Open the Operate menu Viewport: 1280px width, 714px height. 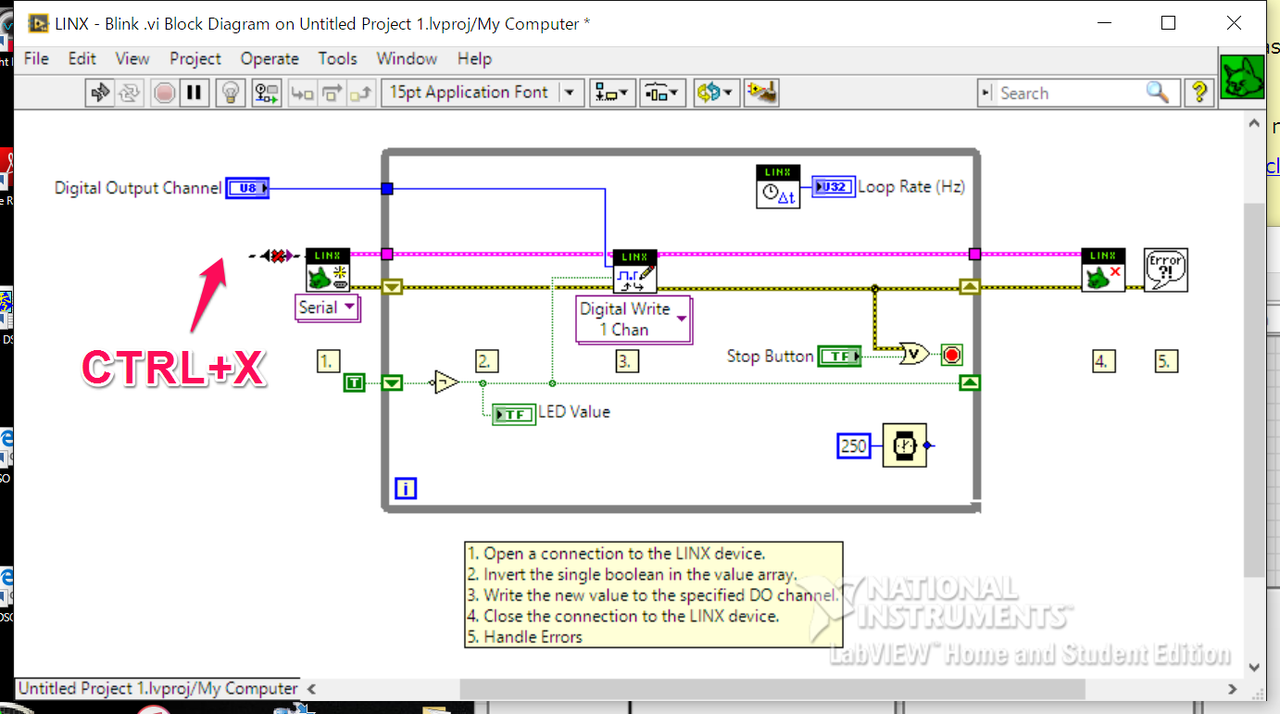click(x=269, y=59)
